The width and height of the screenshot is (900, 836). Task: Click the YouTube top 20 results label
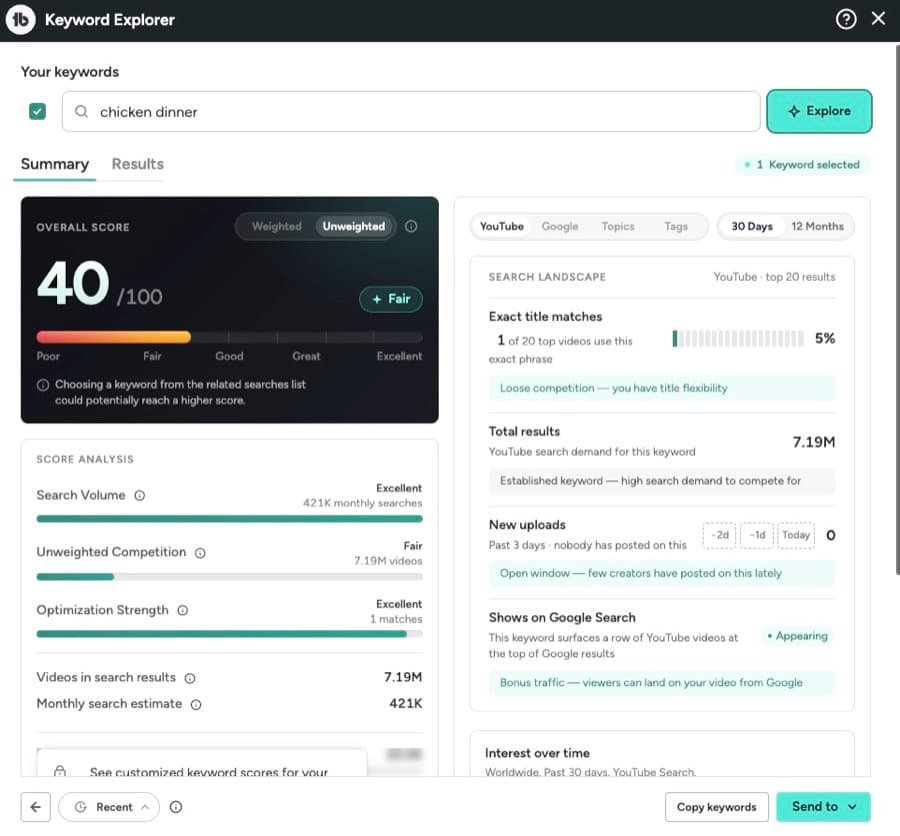point(774,277)
